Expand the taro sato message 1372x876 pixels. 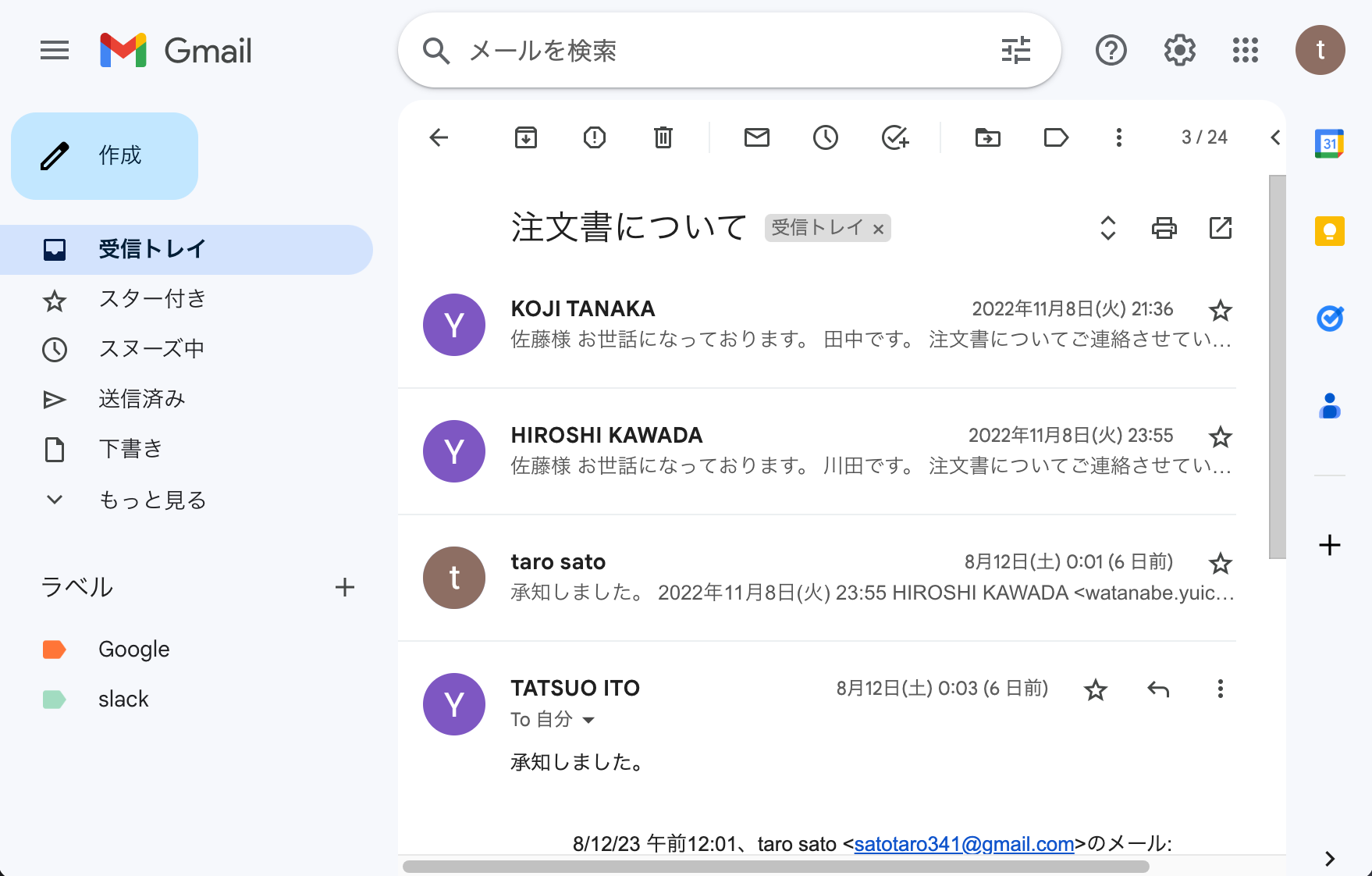pyautogui.click(x=817, y=578)
